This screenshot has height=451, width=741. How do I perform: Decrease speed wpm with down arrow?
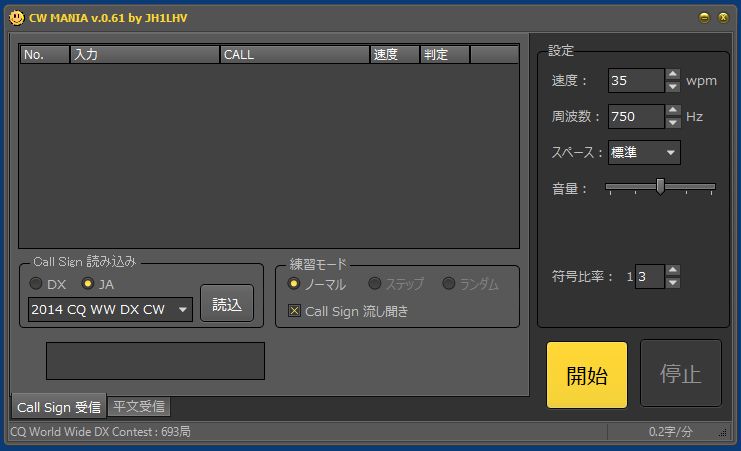click(x=672, y=87)
